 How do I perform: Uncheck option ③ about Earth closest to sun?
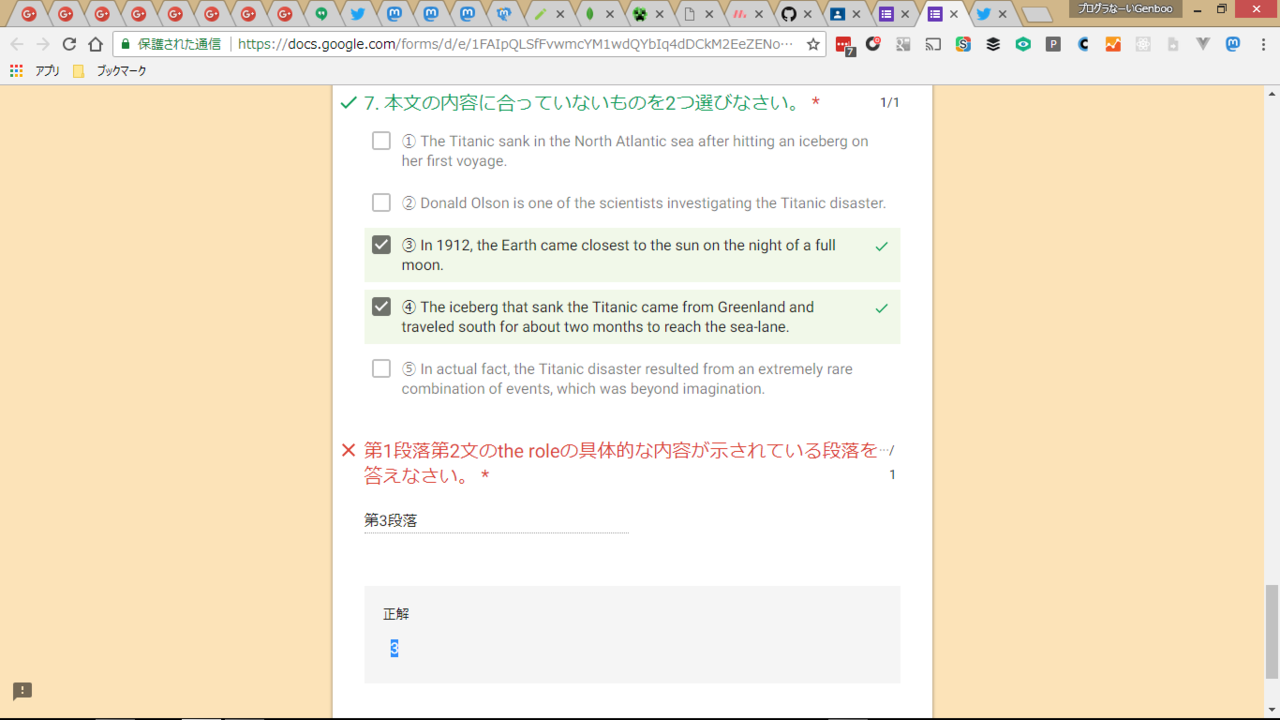tap(381, 245)
